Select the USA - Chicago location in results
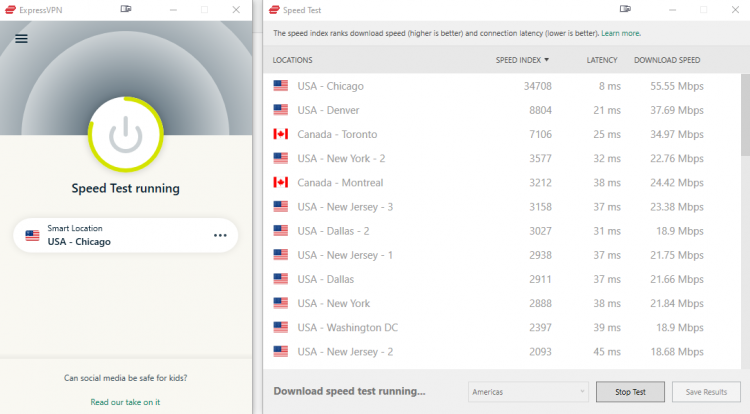This screenshot has height=414, width=750. (502, 86)
